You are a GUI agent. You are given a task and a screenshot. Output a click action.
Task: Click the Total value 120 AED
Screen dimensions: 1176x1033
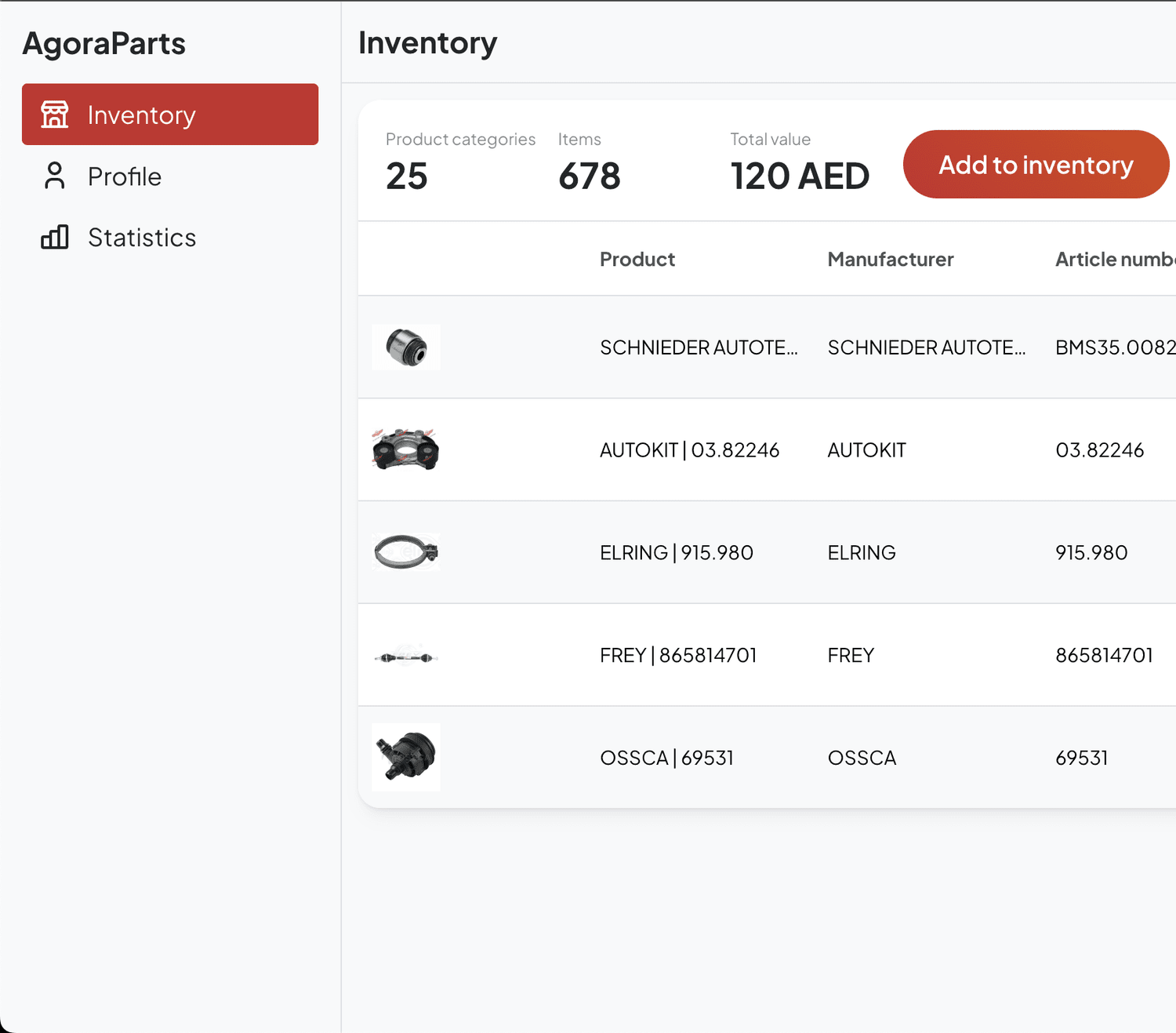(800, 176)
